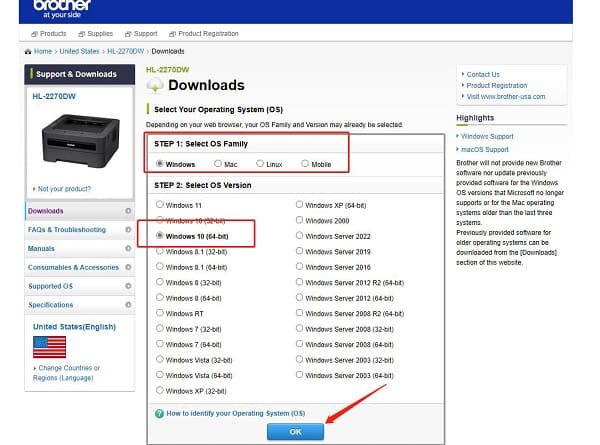Select Windows 8 (64-bit) radio button

tap(160, 297)
